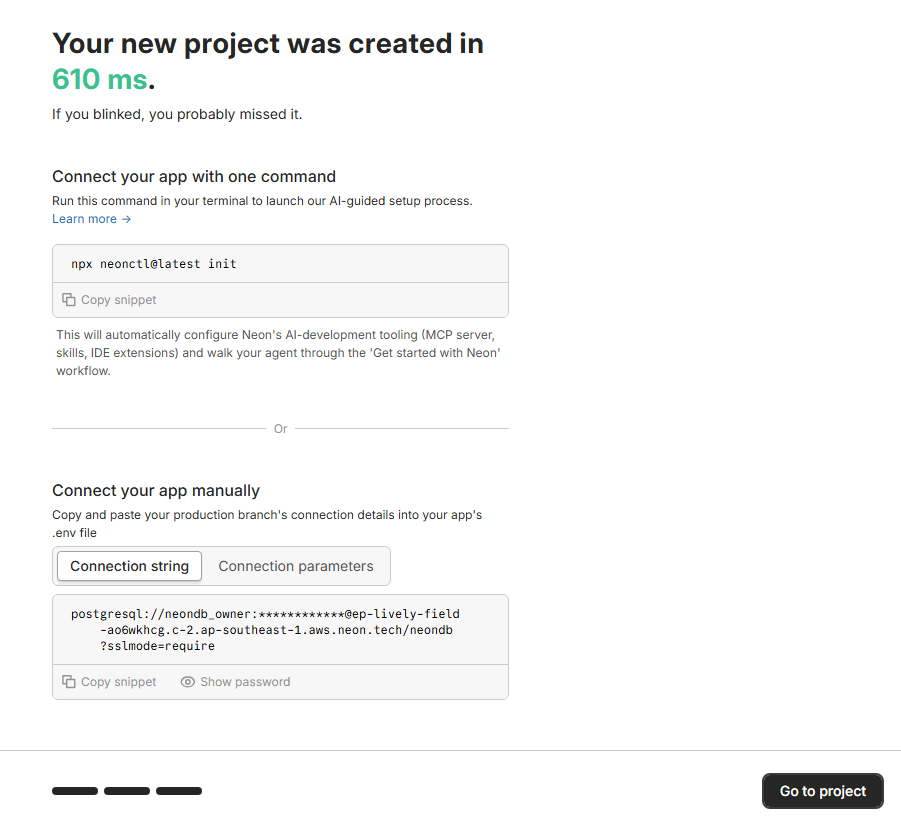Click the 'Show password' text label
The height and width of the screenshot is (825, 901).
245,682
